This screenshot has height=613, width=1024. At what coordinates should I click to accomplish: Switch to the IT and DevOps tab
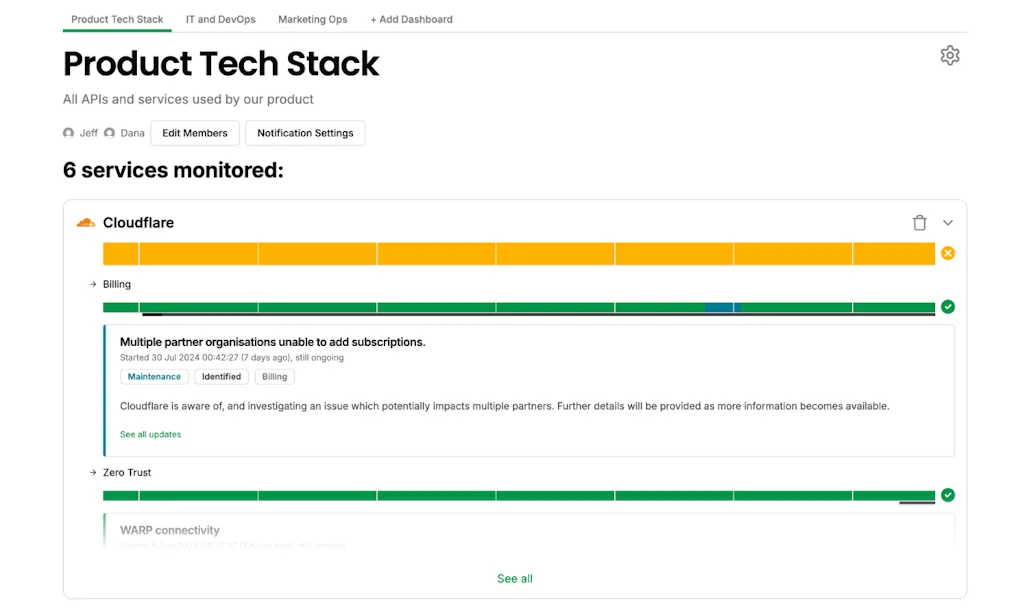click(x=220, y=18)
